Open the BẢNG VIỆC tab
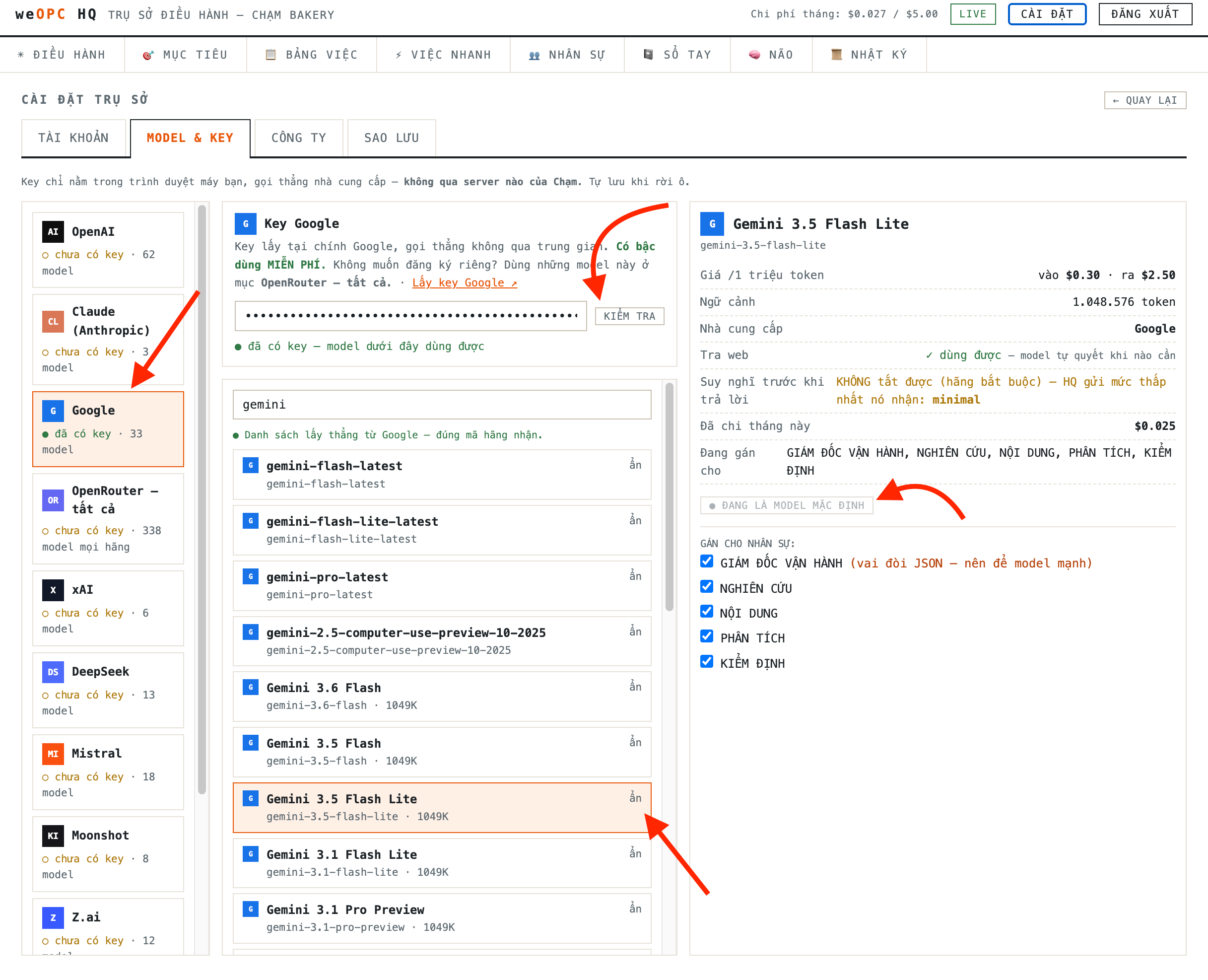Screen dimensions: 1208x980 312,55
